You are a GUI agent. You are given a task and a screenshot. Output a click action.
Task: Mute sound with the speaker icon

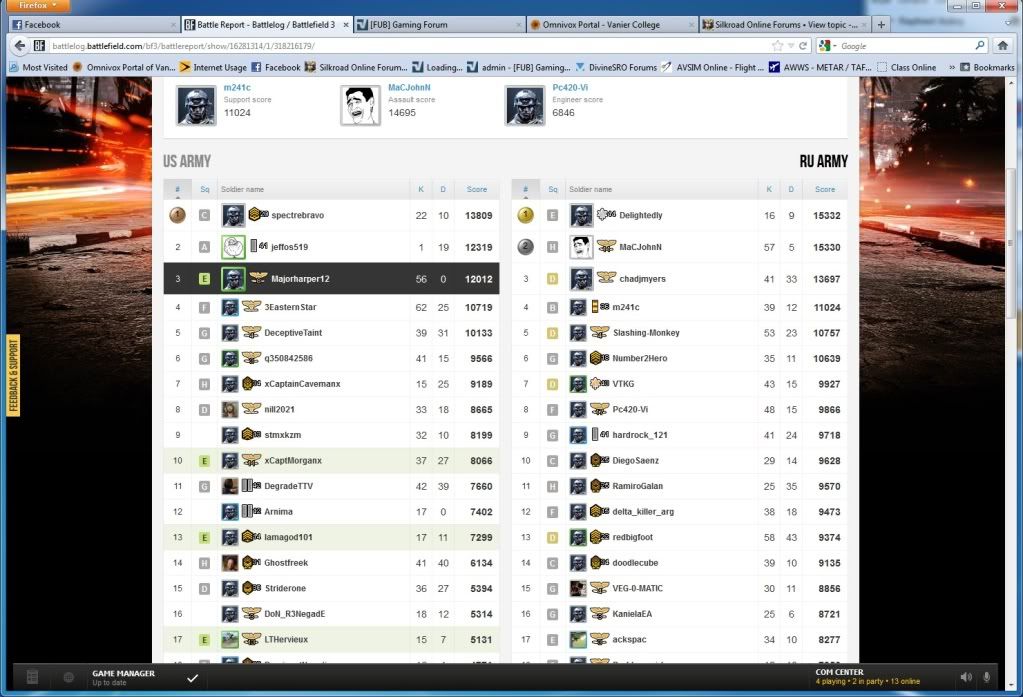[966, 677]
